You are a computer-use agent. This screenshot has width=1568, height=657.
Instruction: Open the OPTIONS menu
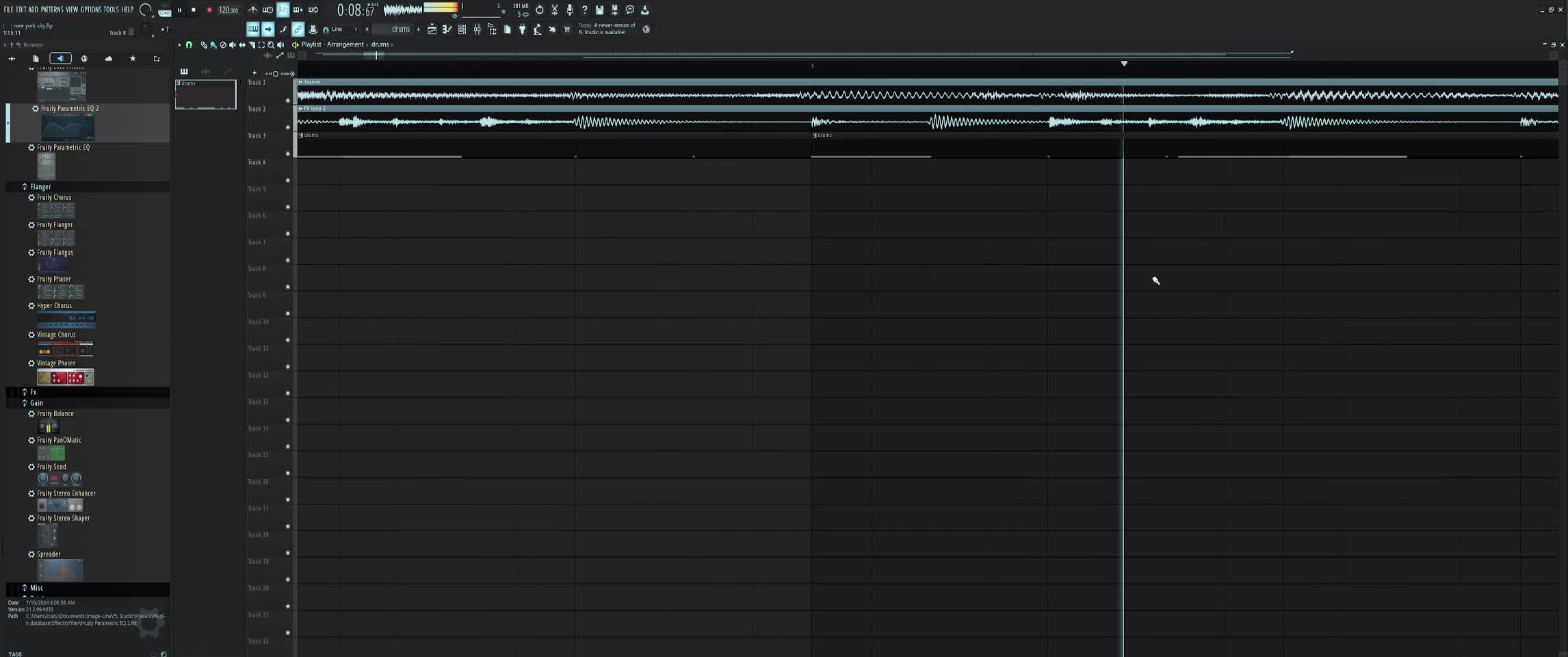pyautogui.click(x=90, y=10)
